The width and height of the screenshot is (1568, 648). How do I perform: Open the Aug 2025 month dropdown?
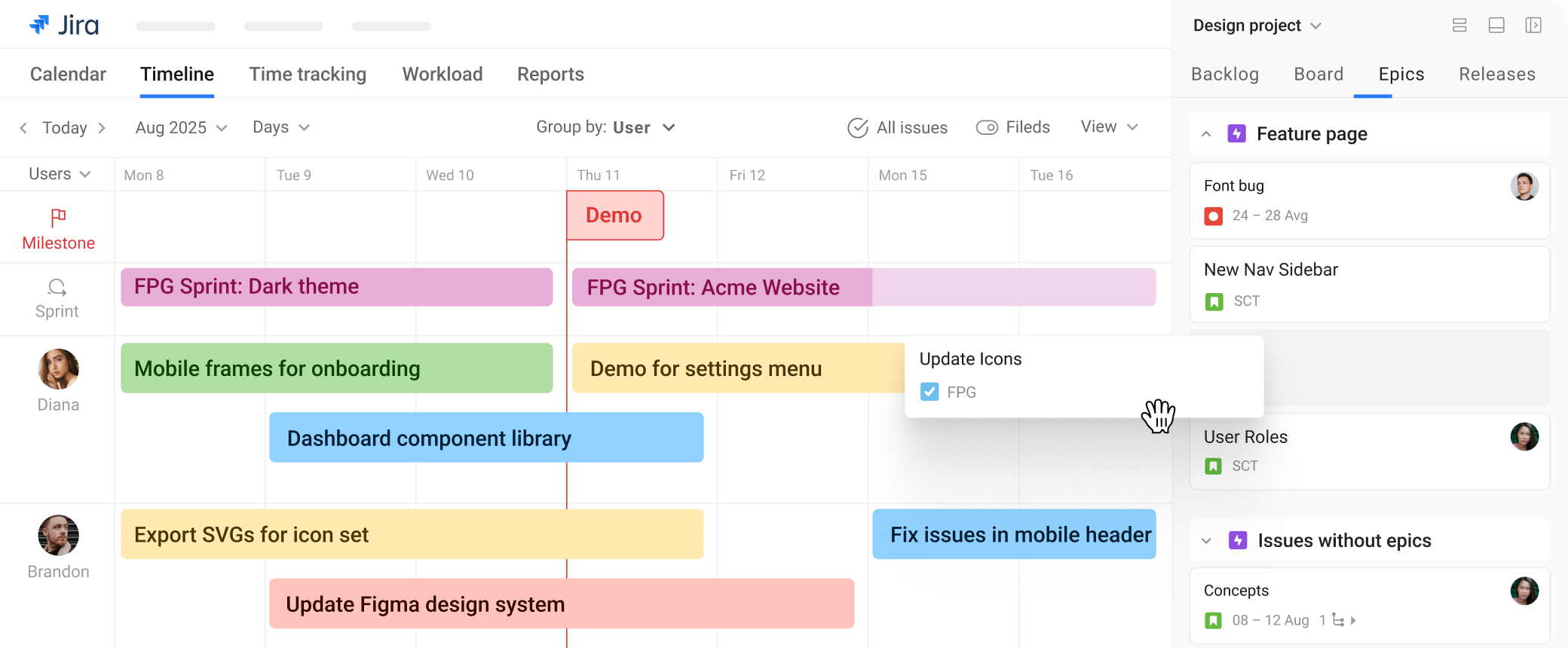[x=181, y=128]
